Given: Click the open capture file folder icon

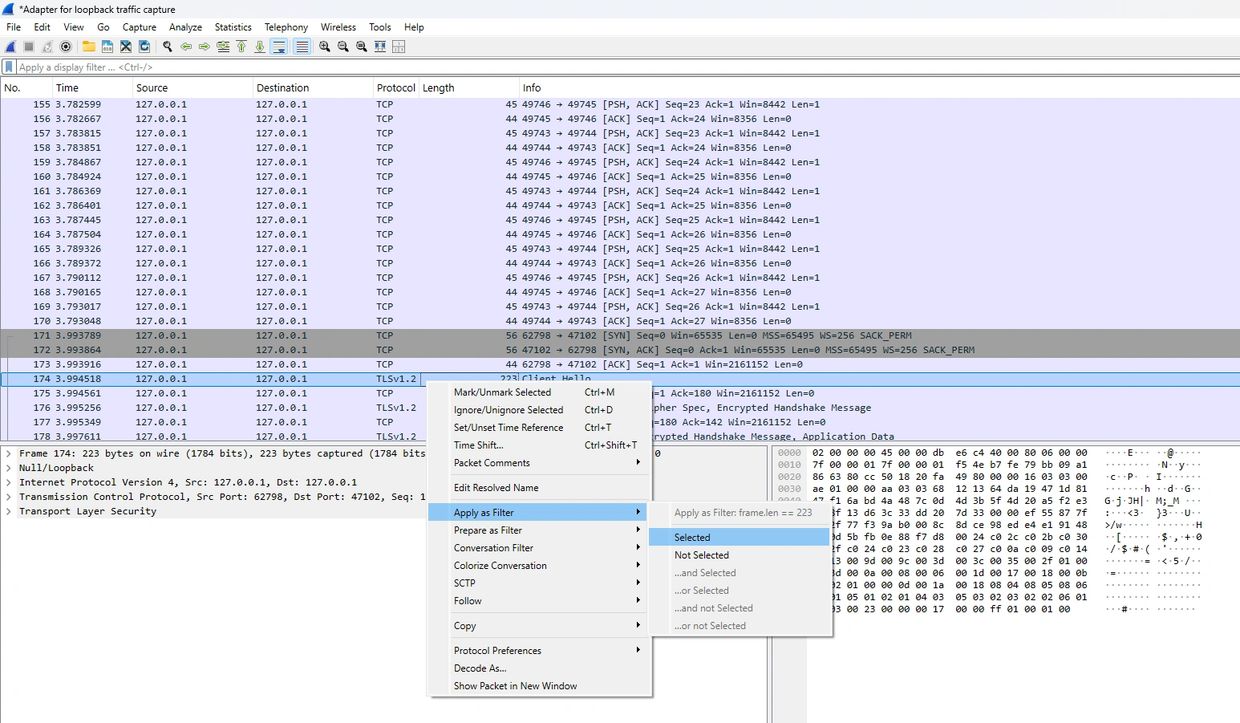Looking at the screenshot, I should coord(89,47).
